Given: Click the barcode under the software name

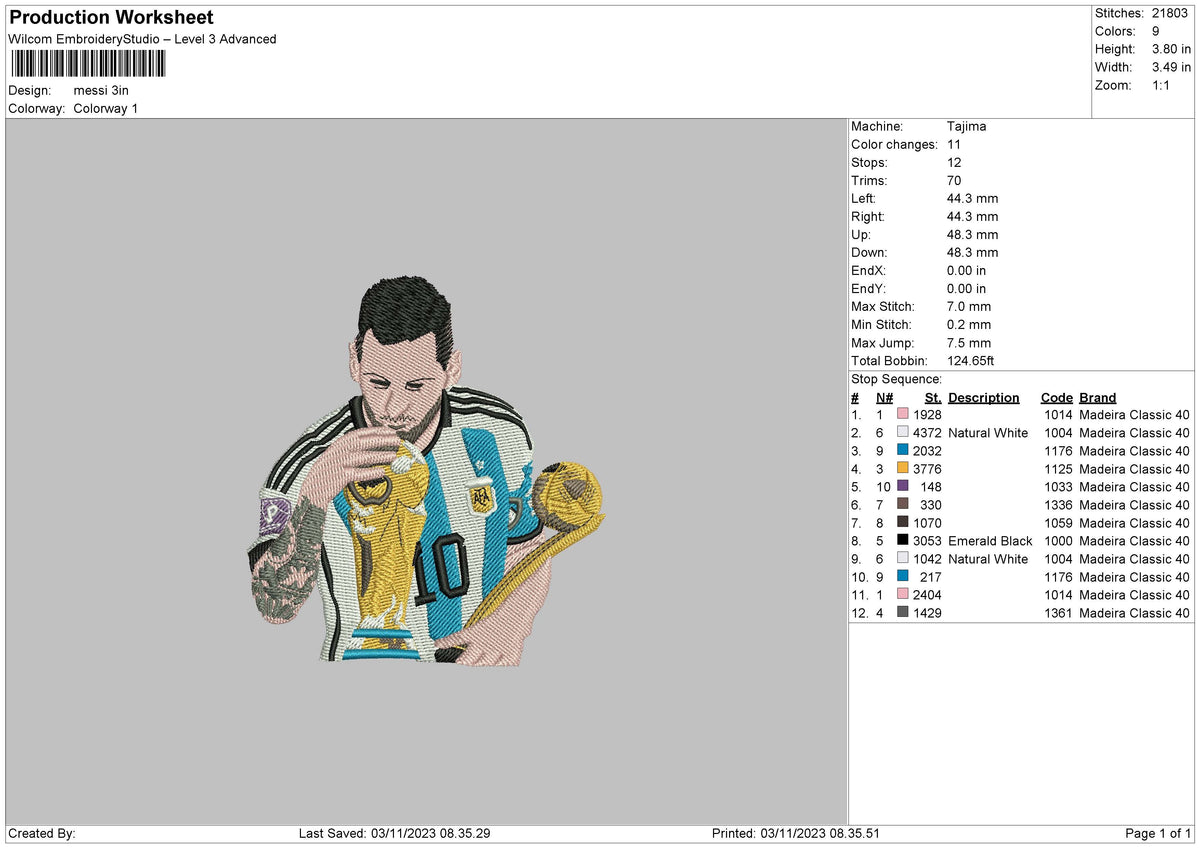Looking at the screenshot, I should (88, 64).
